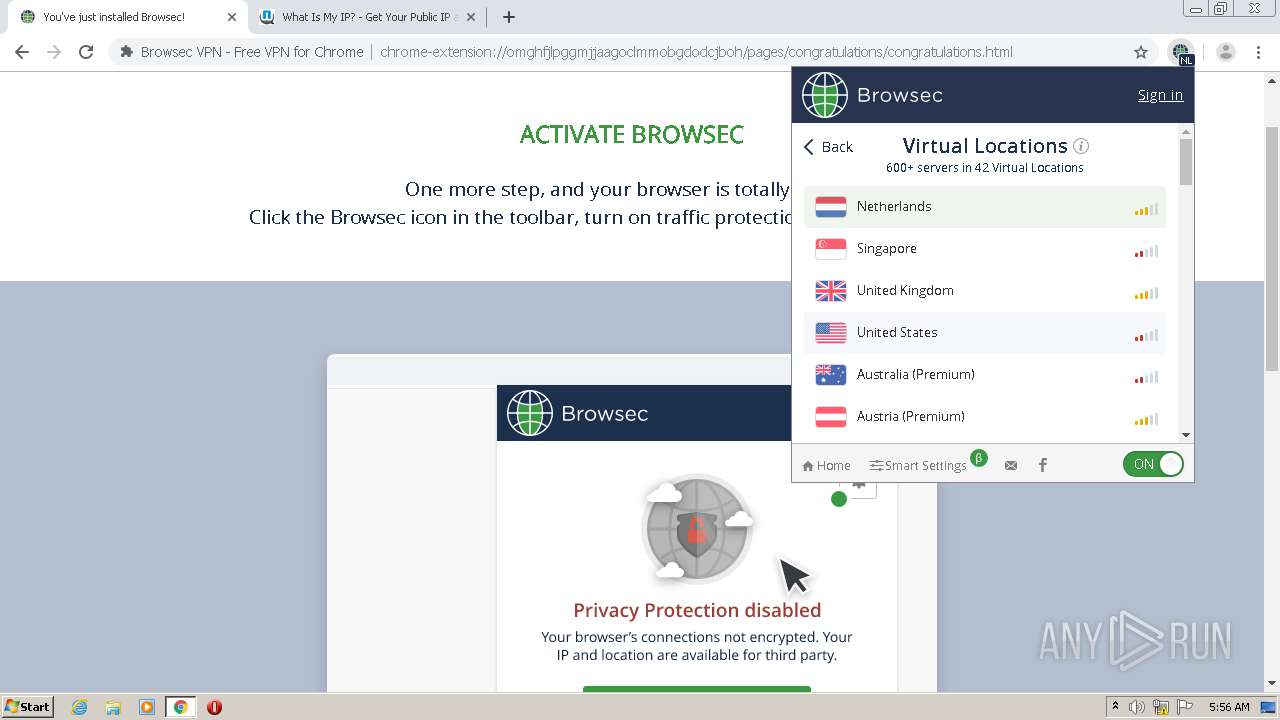Viewport: 1280px width, 720px height.
Task: Click the popup scrollbar up arrow
Action: pyautogui.click(x=1186, y=132)
